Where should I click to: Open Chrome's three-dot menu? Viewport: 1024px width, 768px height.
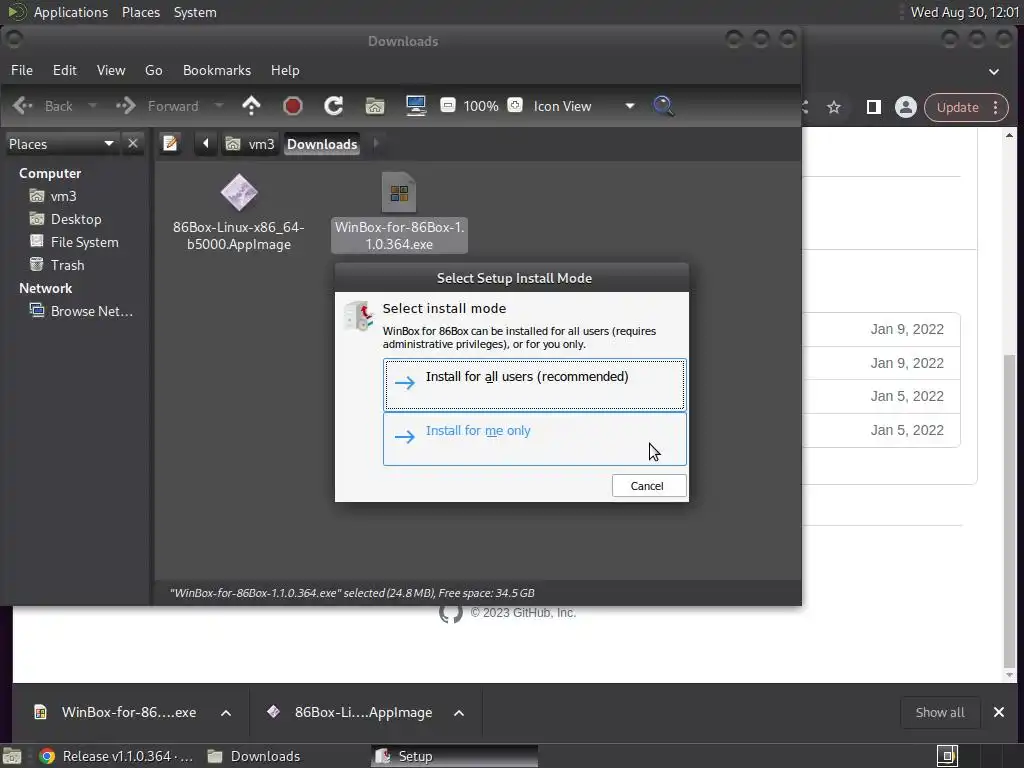[x=996, y=107]
